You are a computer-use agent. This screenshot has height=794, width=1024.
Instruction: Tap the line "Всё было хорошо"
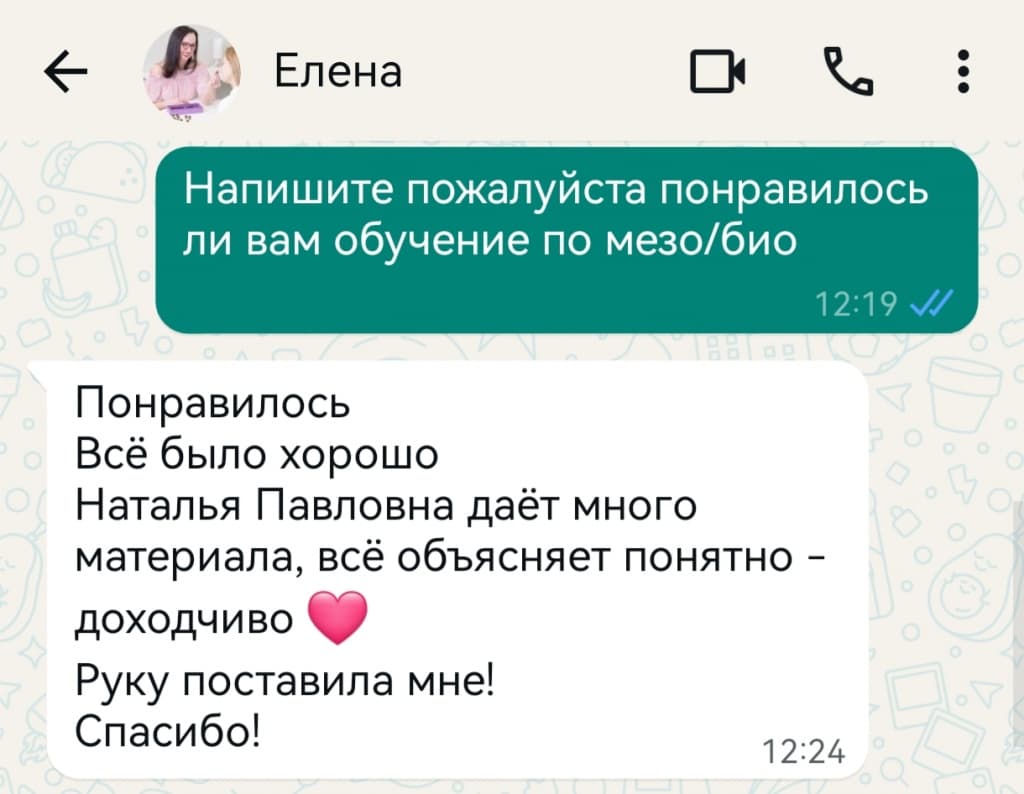257,453
